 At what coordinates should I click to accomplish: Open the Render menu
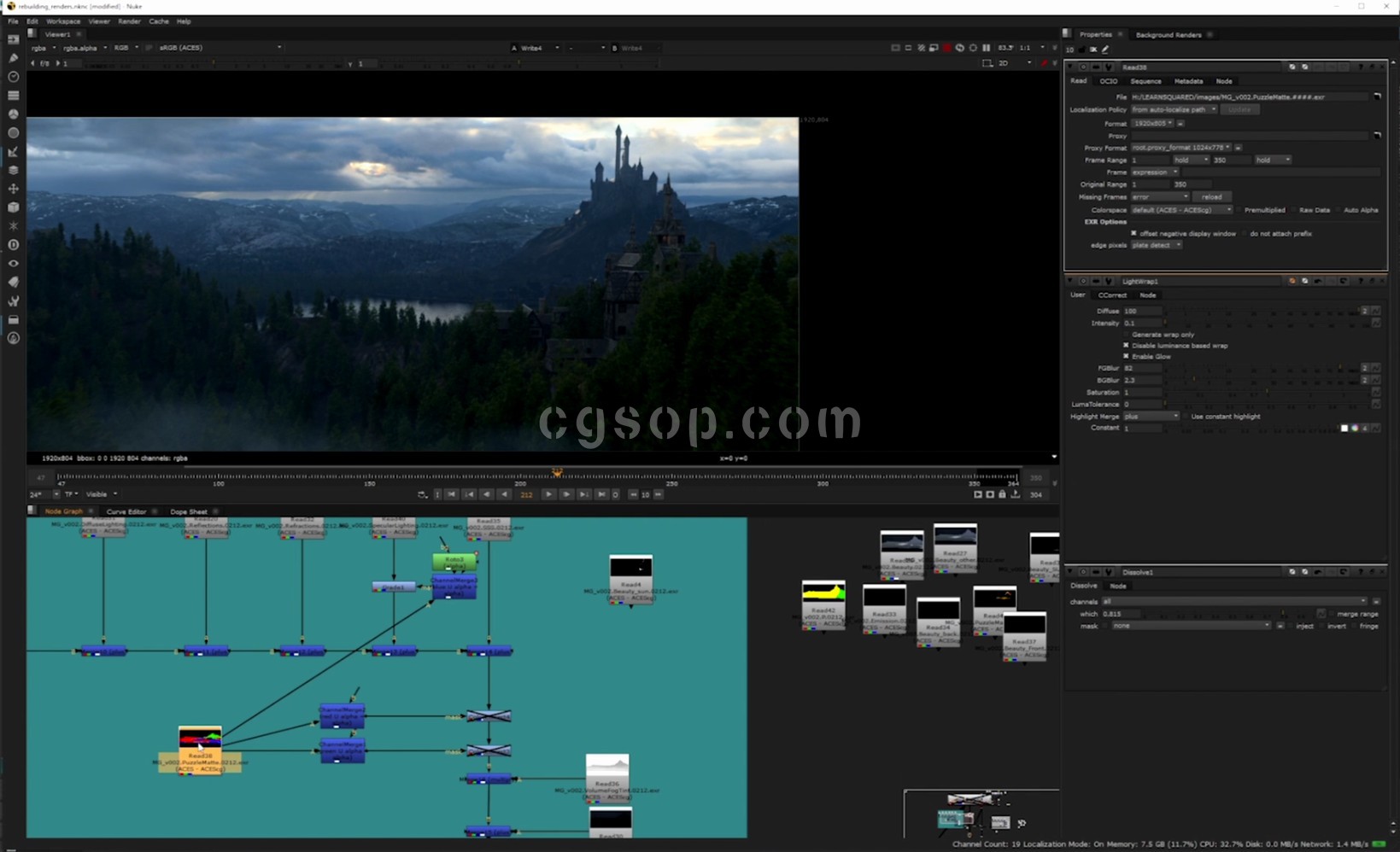point(129,21)
